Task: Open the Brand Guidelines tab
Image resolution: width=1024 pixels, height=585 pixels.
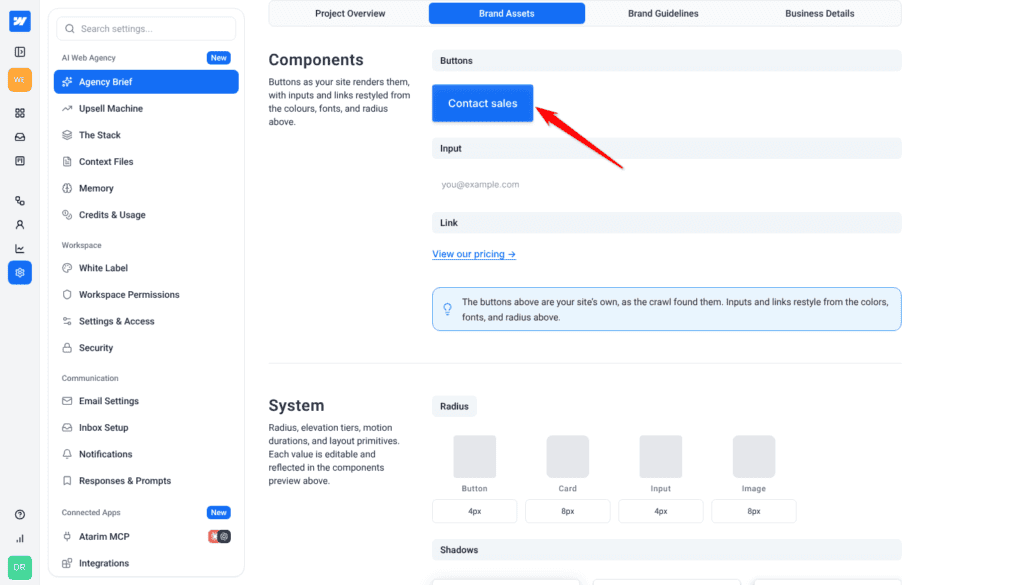Action: pos(663,13)
